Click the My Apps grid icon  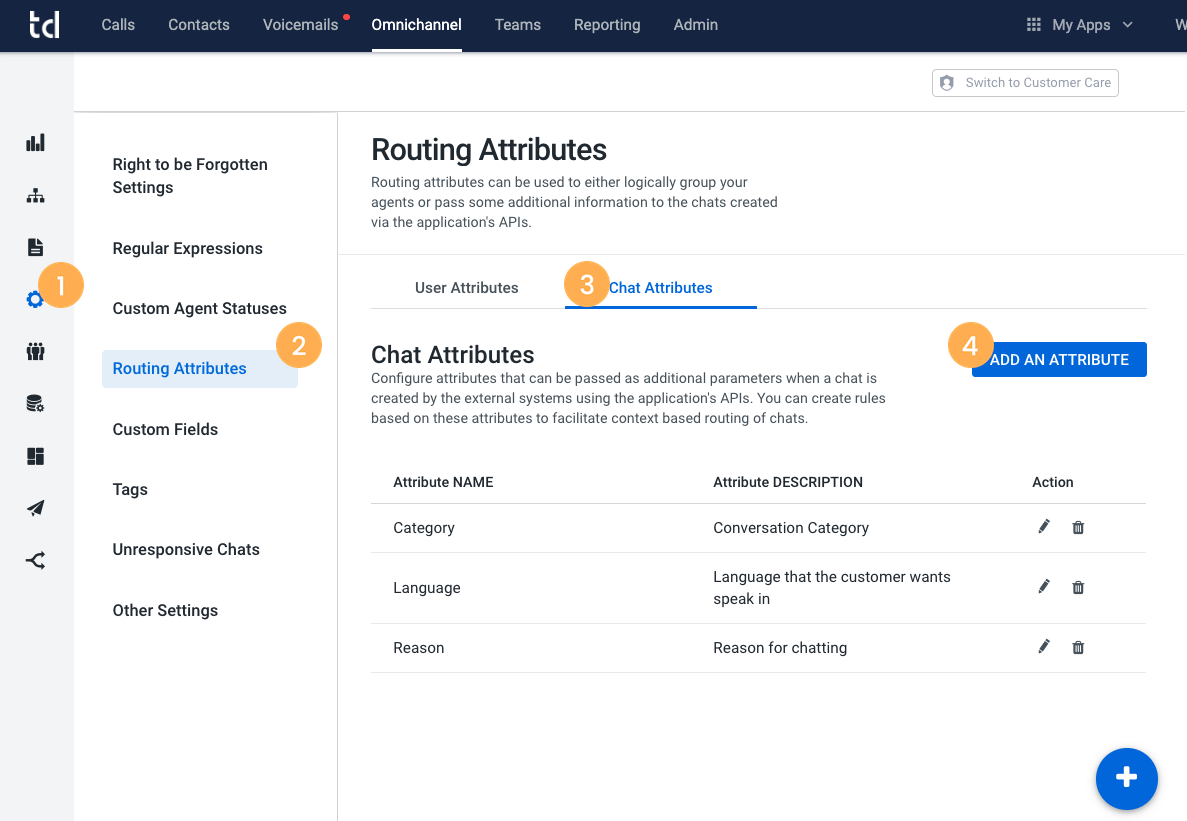1033,25
